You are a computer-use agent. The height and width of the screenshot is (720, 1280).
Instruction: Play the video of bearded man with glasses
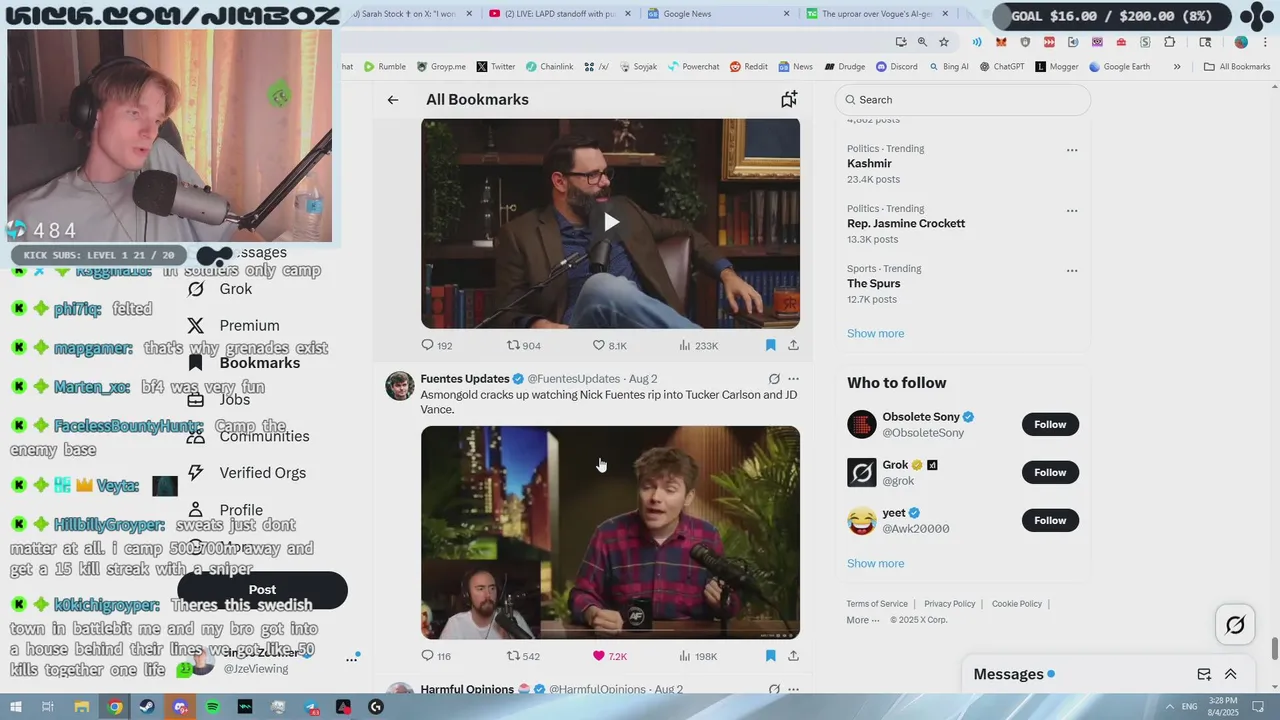point(610,223)
